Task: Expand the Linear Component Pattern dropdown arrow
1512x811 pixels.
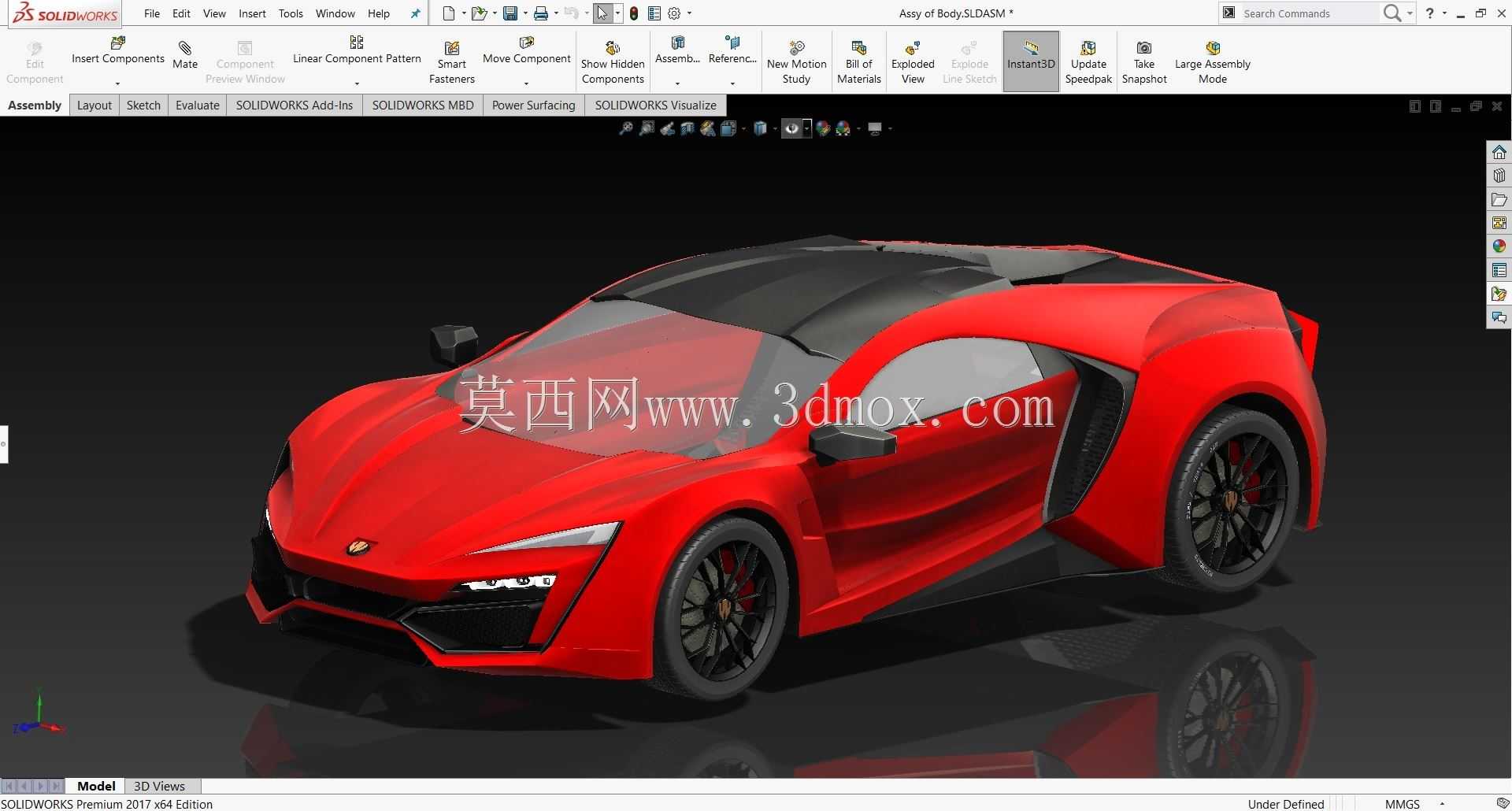Action: pyautogui.click(x=357, y=83)
